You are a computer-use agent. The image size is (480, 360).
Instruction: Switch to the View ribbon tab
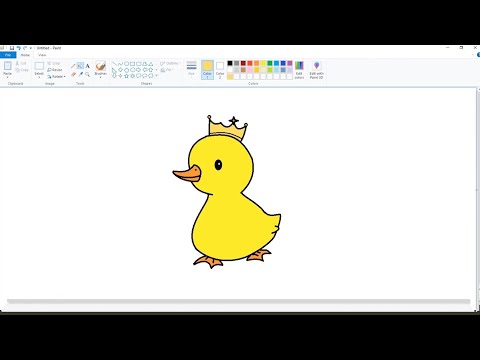point(42,55)
